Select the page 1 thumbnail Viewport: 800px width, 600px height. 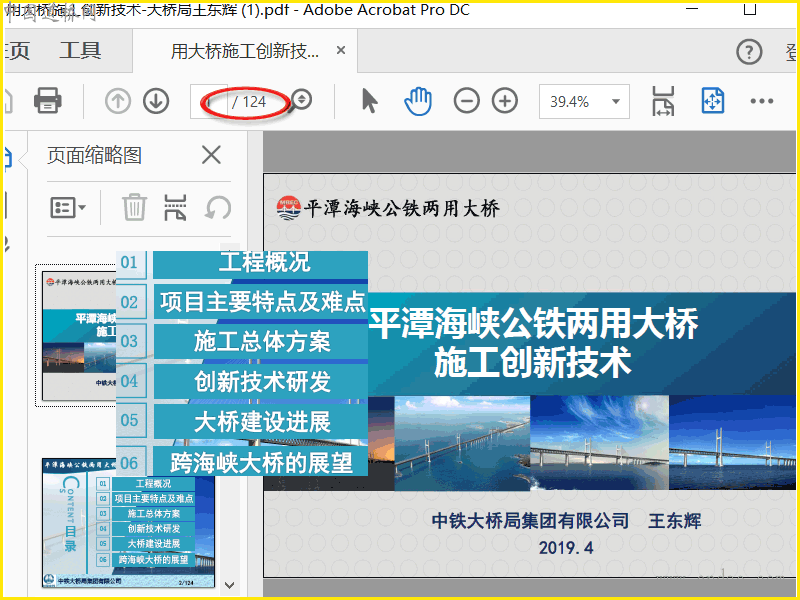(x=79, y=336)
